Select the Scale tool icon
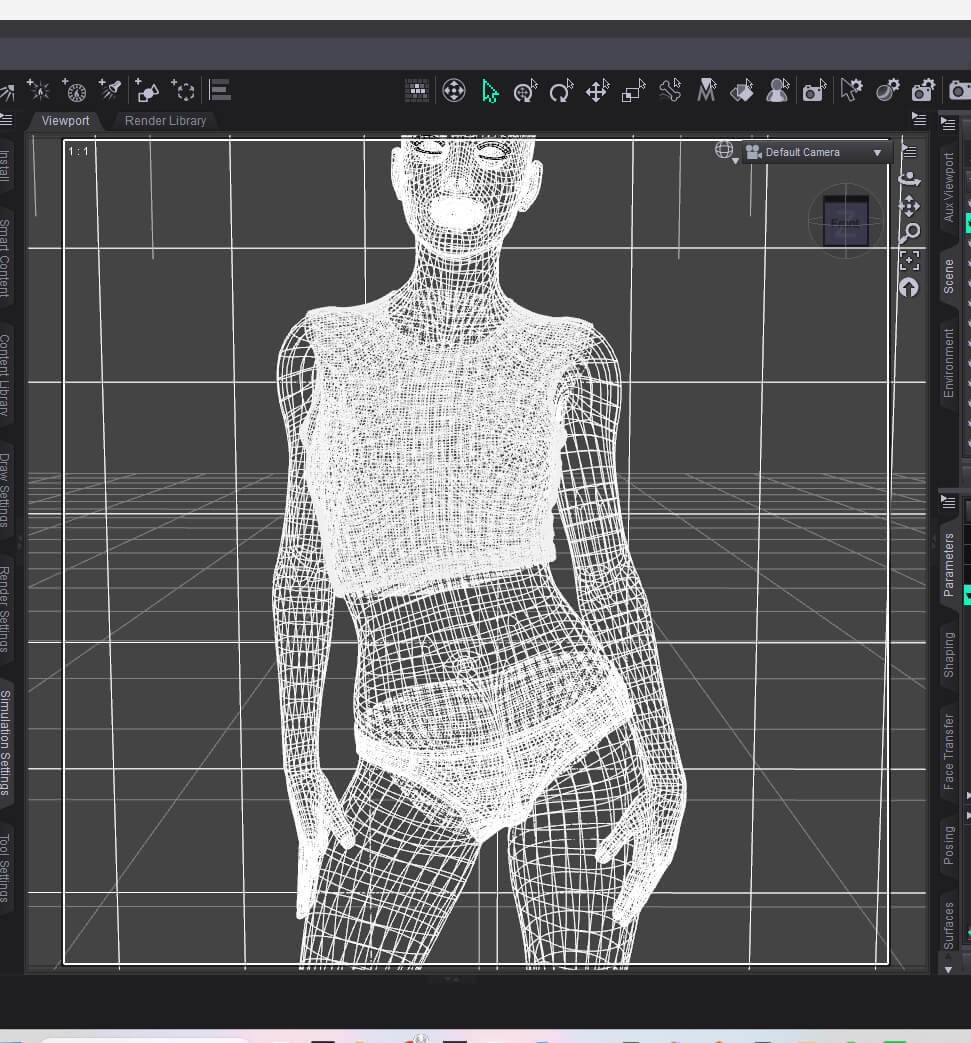971x1043 pixels. pyautogui.click(x=633, y=90)
